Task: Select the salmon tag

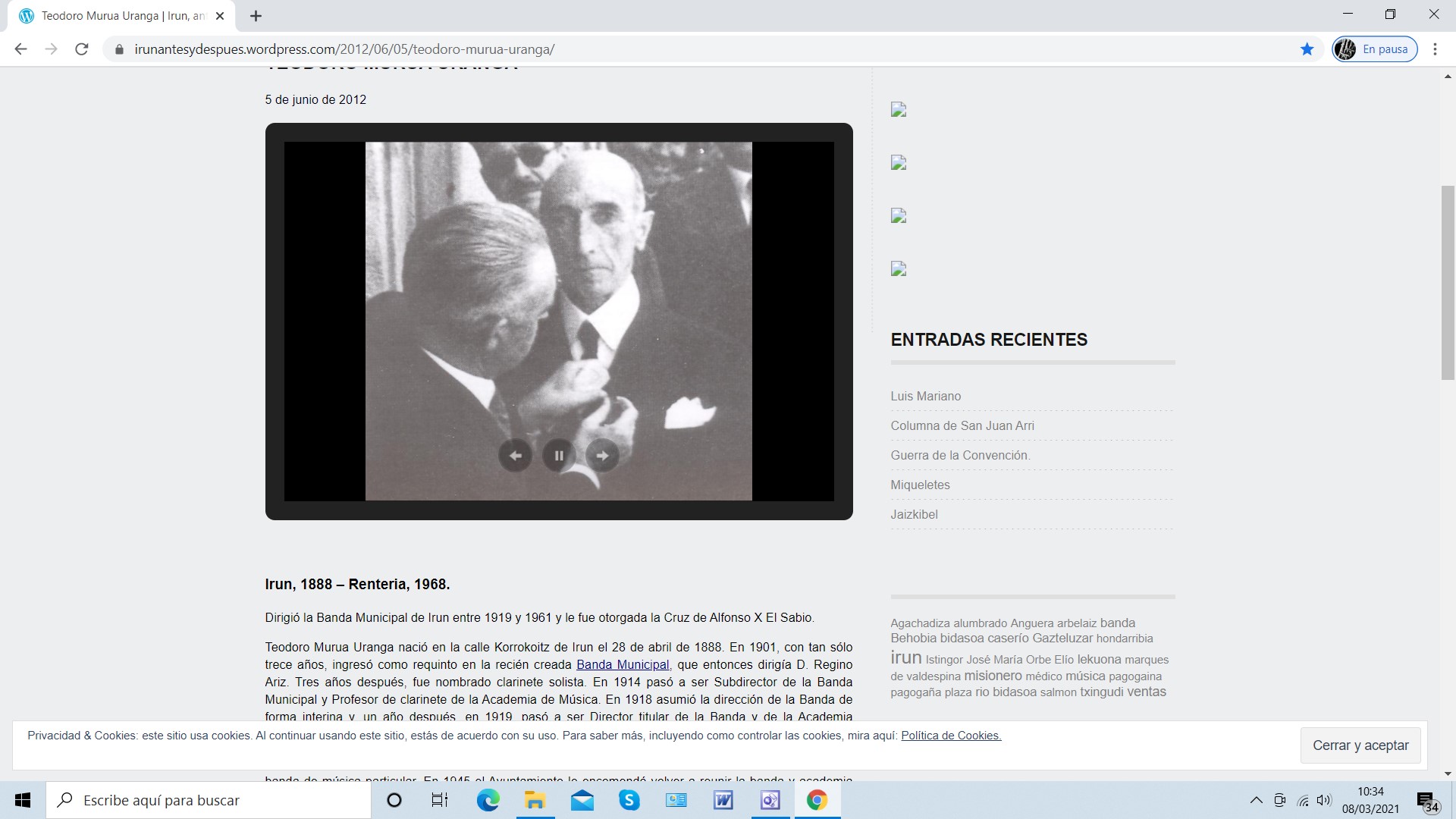Action: click(x=1058, y=692)
